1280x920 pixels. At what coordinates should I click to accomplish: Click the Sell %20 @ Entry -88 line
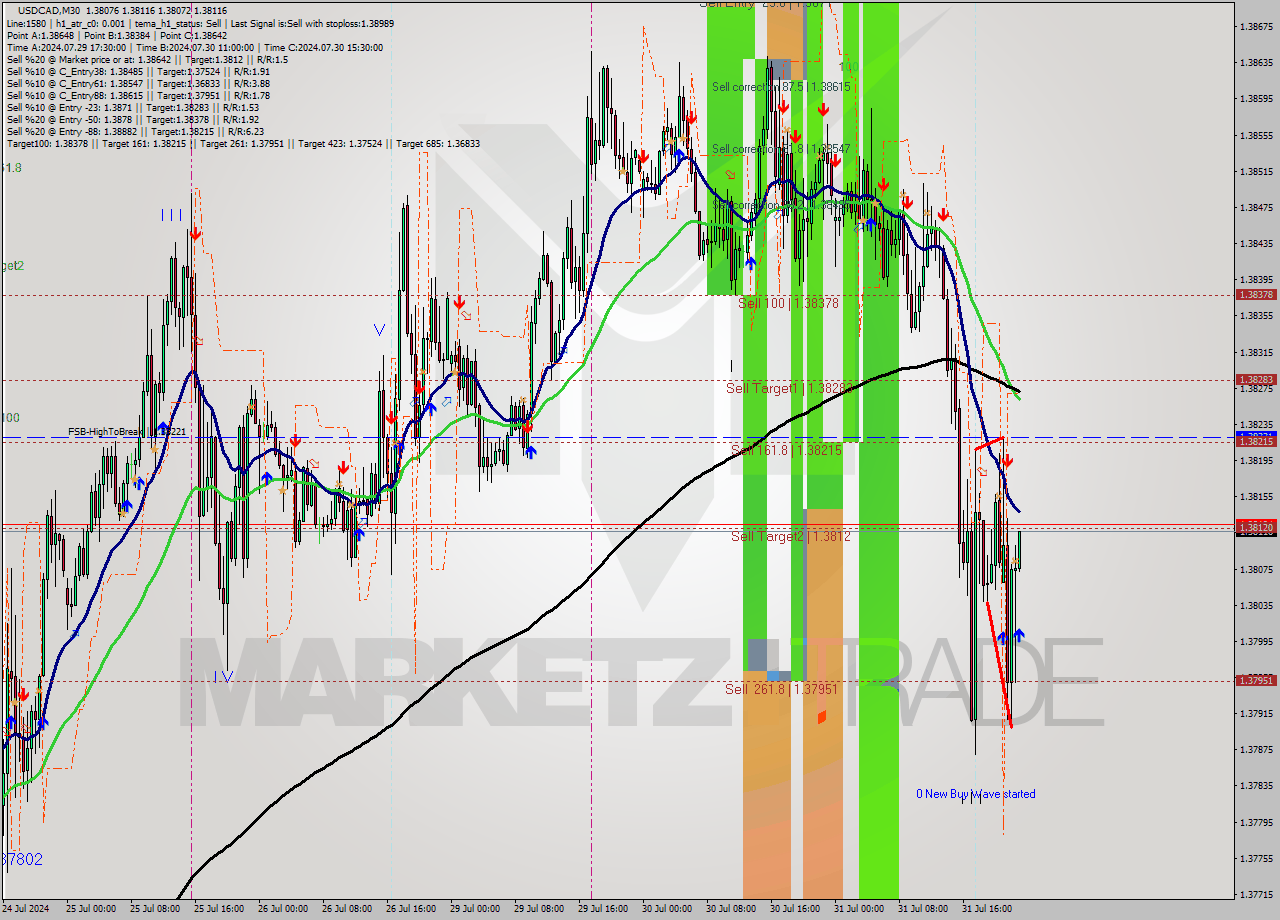click(135, 131)
